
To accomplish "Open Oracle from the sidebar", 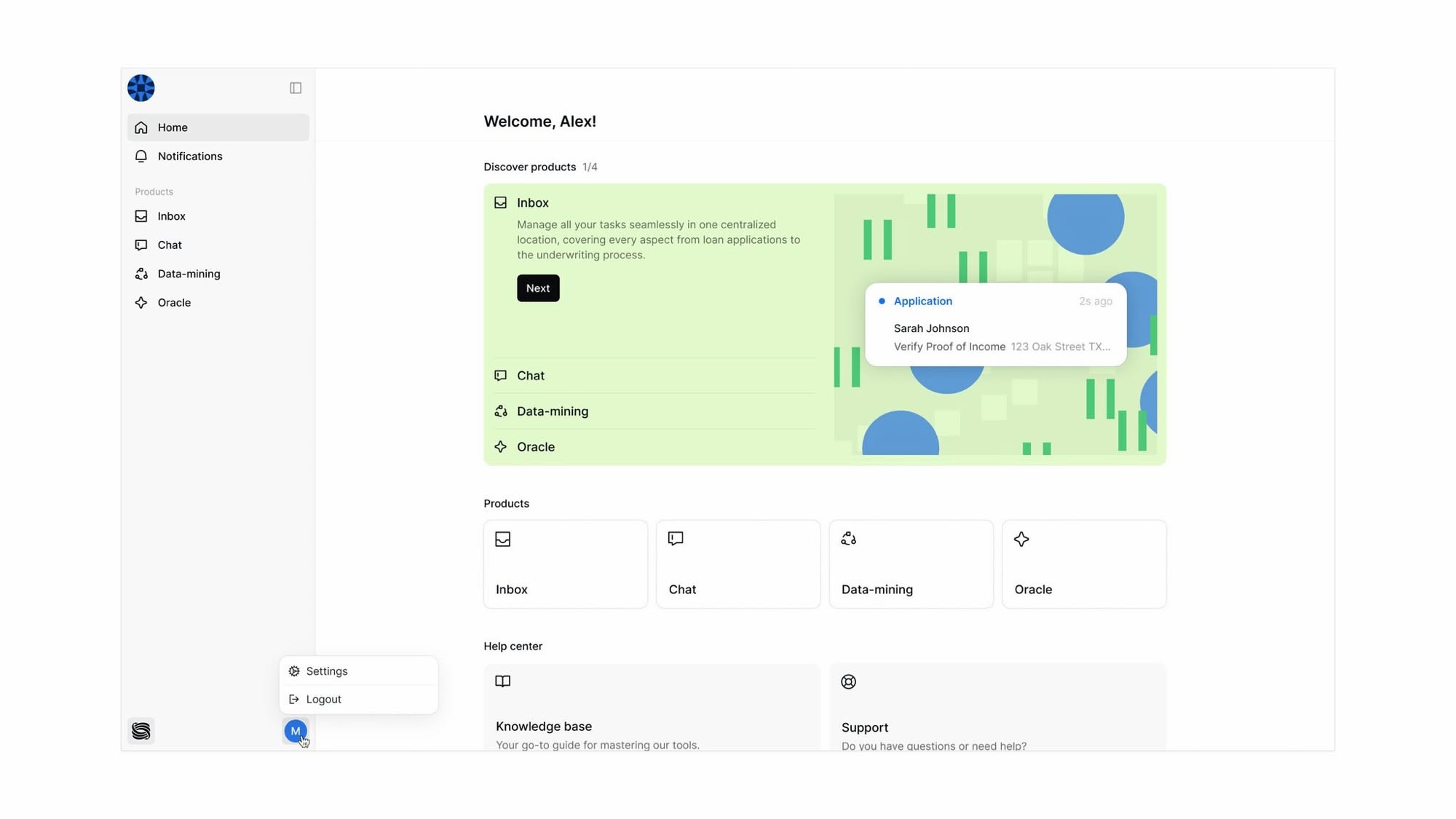I will (x=174, y=303).
